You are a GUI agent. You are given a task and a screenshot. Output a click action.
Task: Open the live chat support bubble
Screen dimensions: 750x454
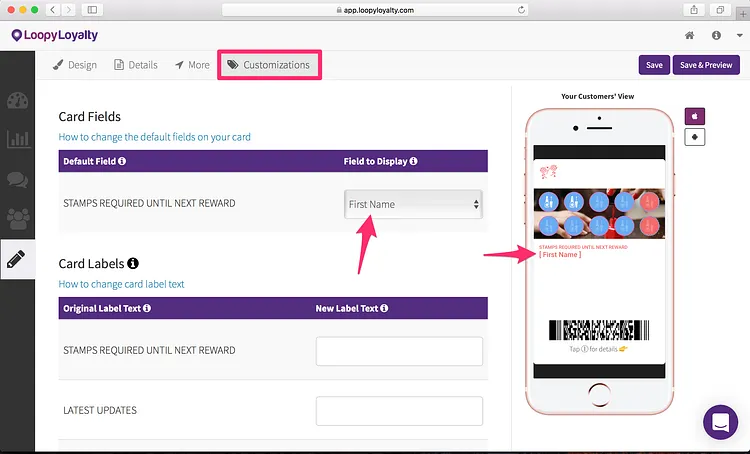point(720,422)
